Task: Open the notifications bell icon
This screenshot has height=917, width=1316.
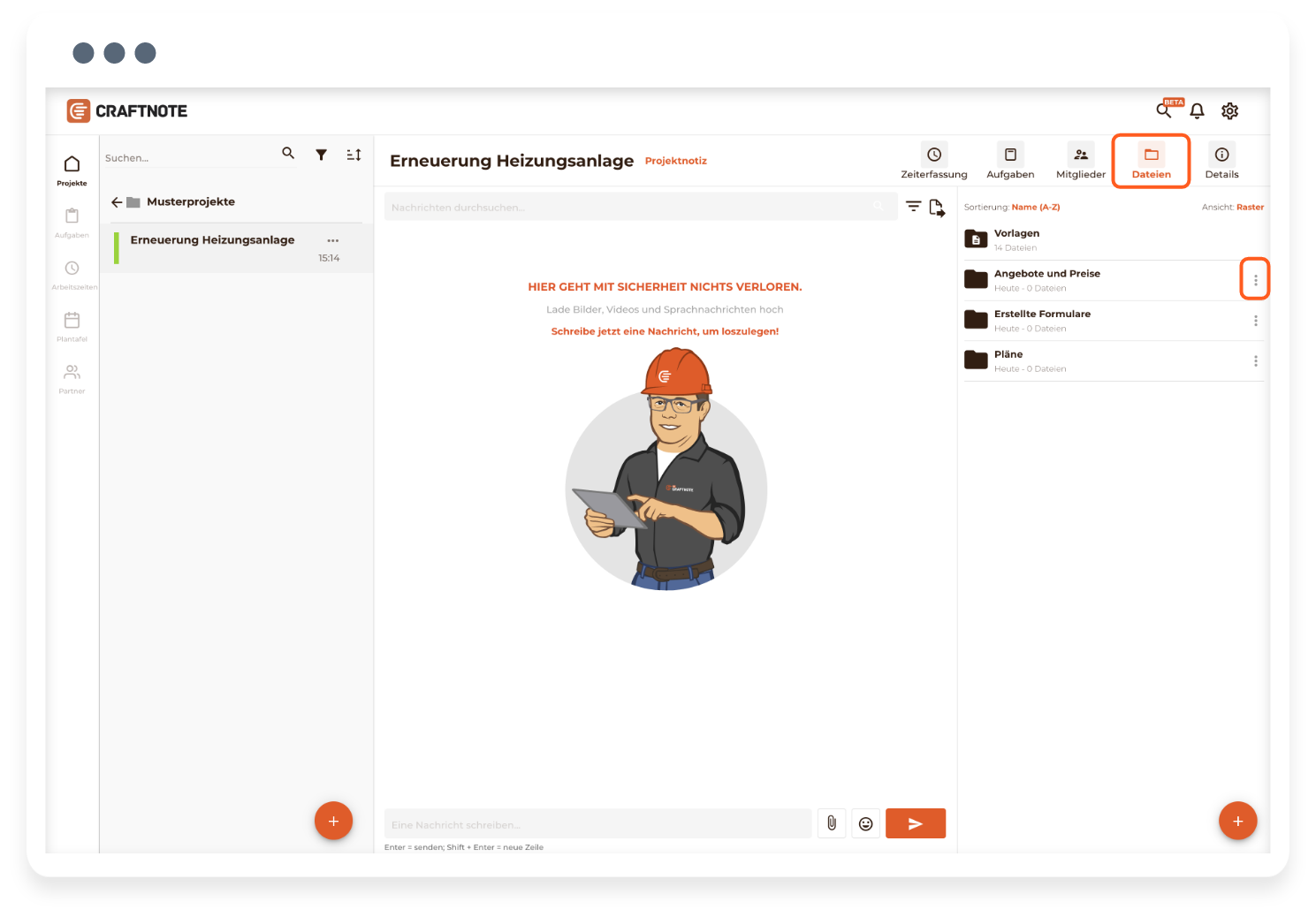Action: point(1197,111)
